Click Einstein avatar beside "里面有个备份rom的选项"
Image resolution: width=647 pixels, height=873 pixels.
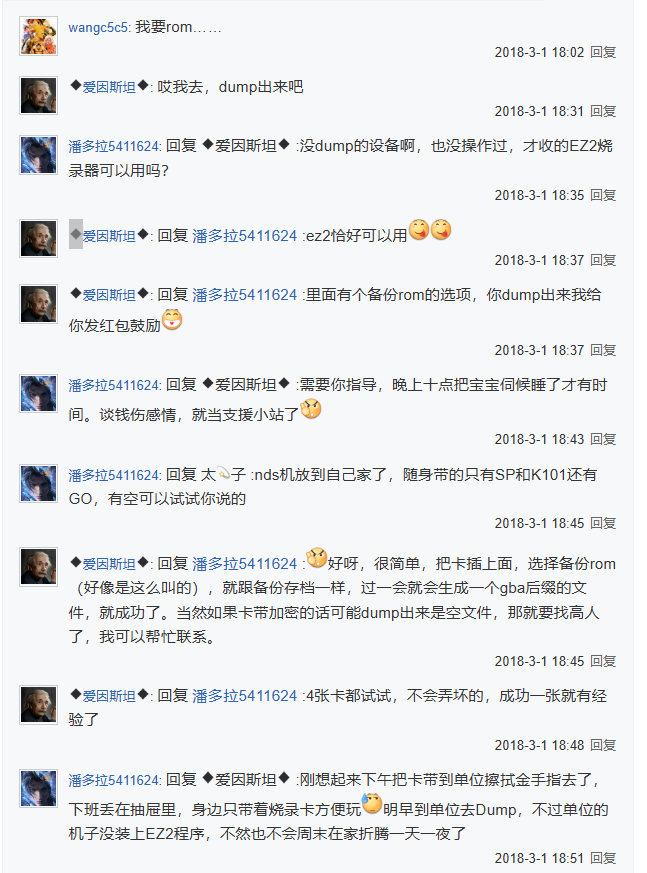point(38,304)
